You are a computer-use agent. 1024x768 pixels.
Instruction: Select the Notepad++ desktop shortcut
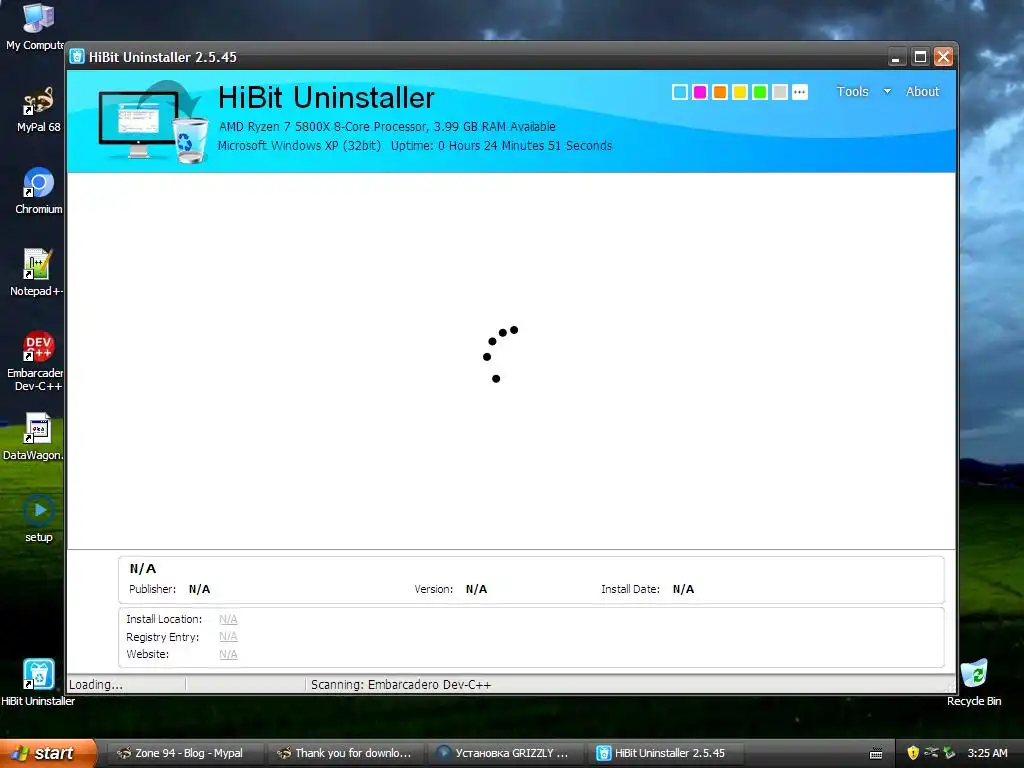click(37, 273)
